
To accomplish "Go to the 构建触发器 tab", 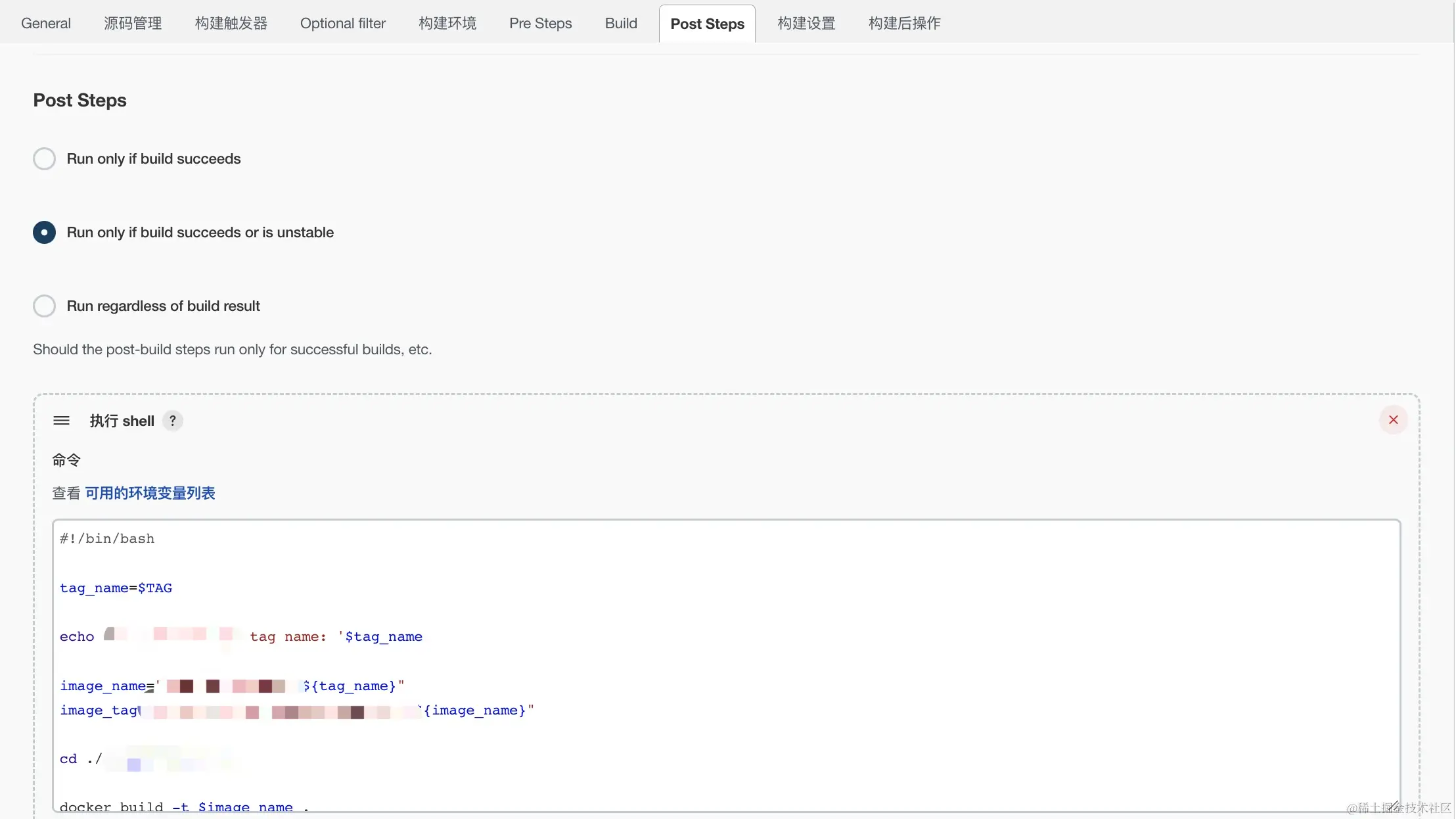I will point(231,24).
